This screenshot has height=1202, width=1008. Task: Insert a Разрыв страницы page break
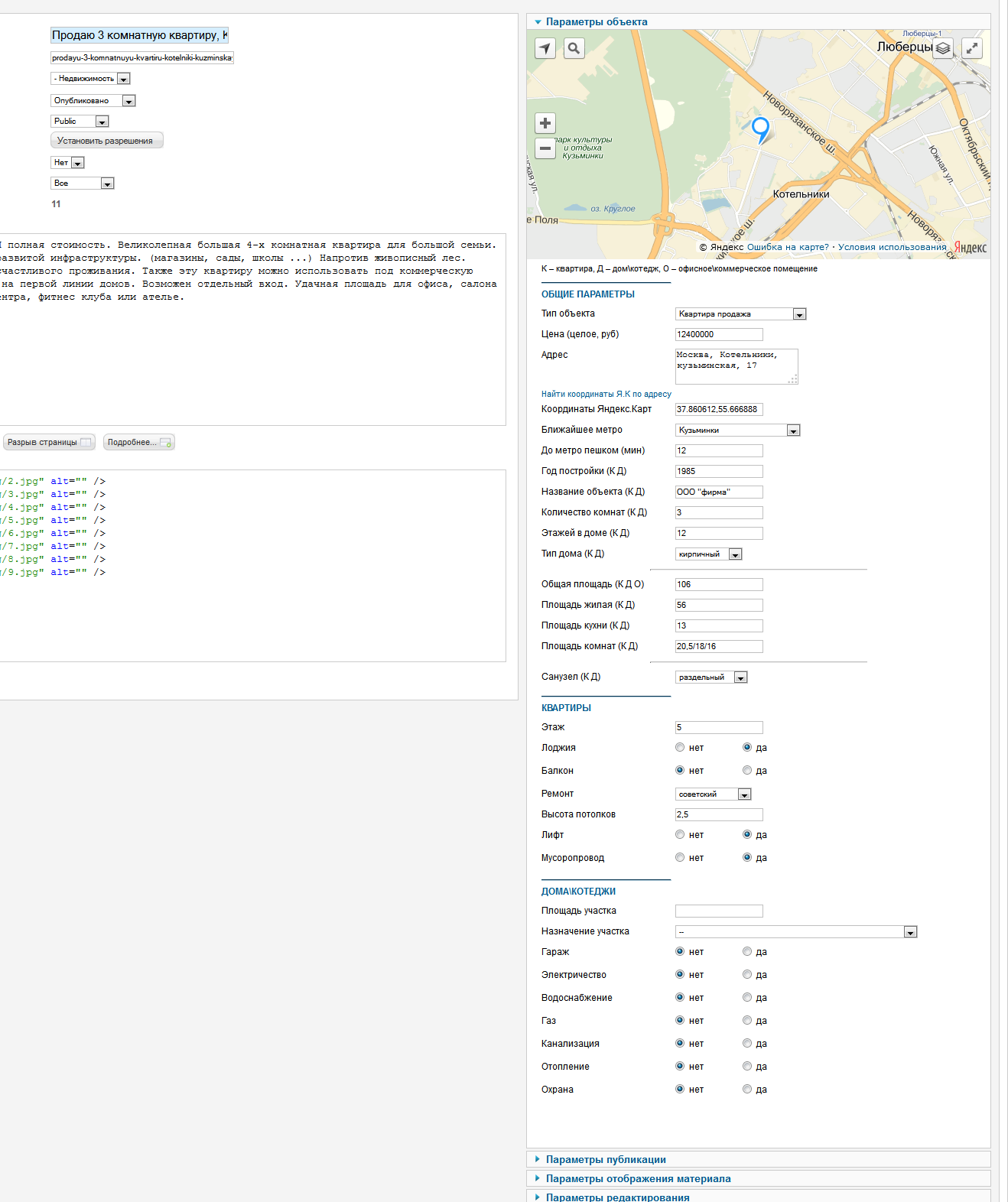pos(49,443)
